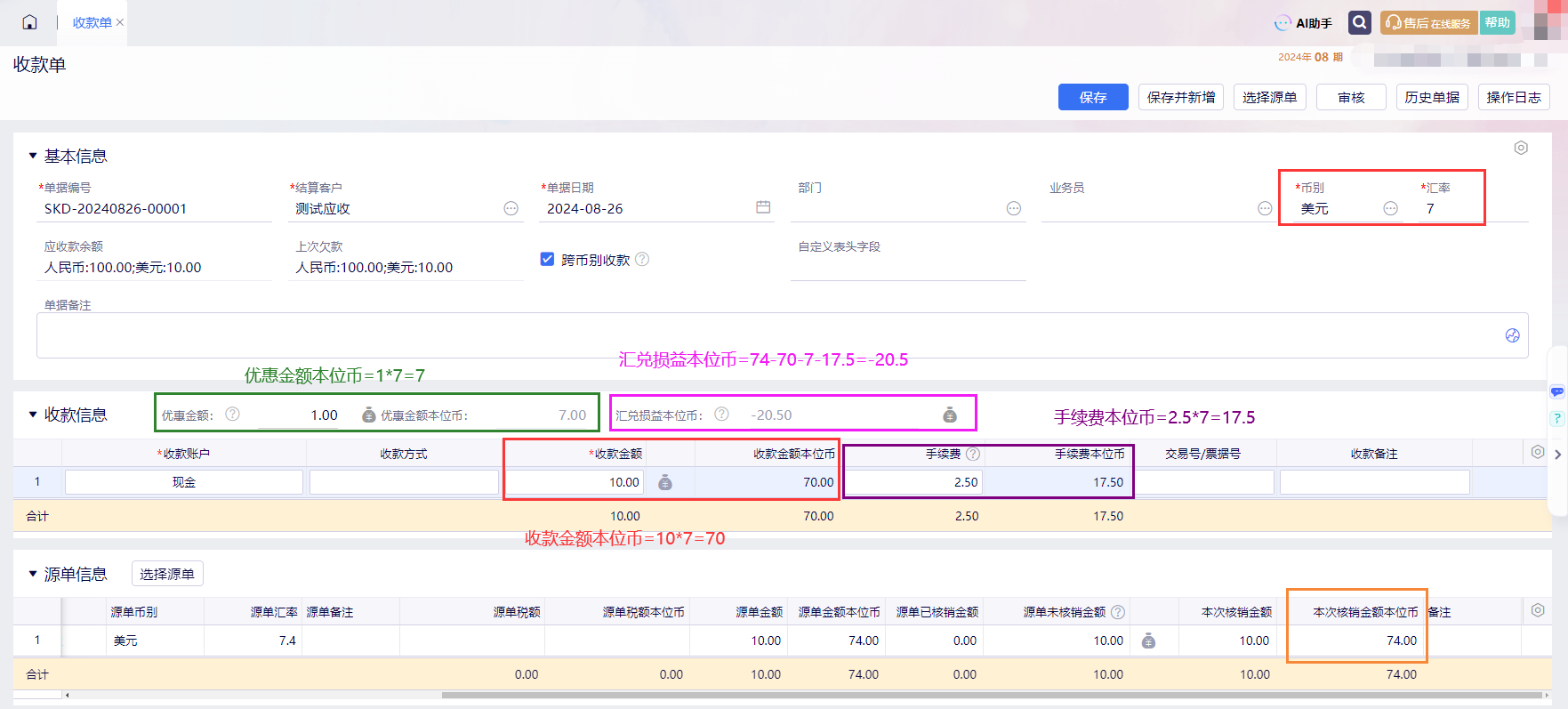
Task: Show help for 优惠金额
Action: click(x=232, y=414)
